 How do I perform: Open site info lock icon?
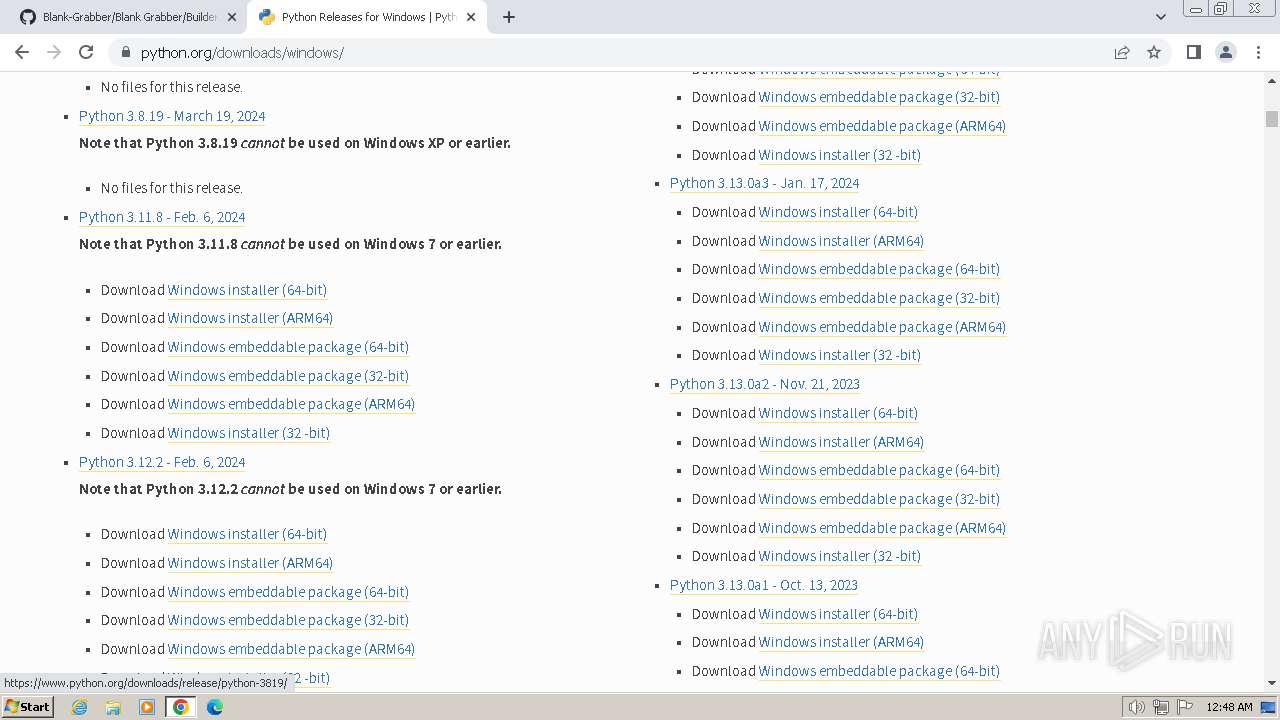click(125, 52)
